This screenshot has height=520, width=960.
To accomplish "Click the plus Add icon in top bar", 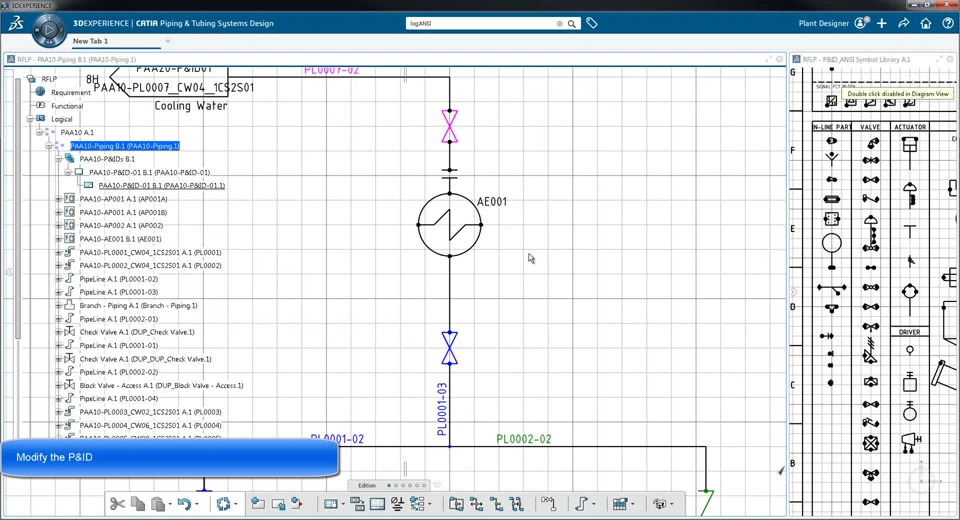I will pyautogui.click(x=882, y=23).
